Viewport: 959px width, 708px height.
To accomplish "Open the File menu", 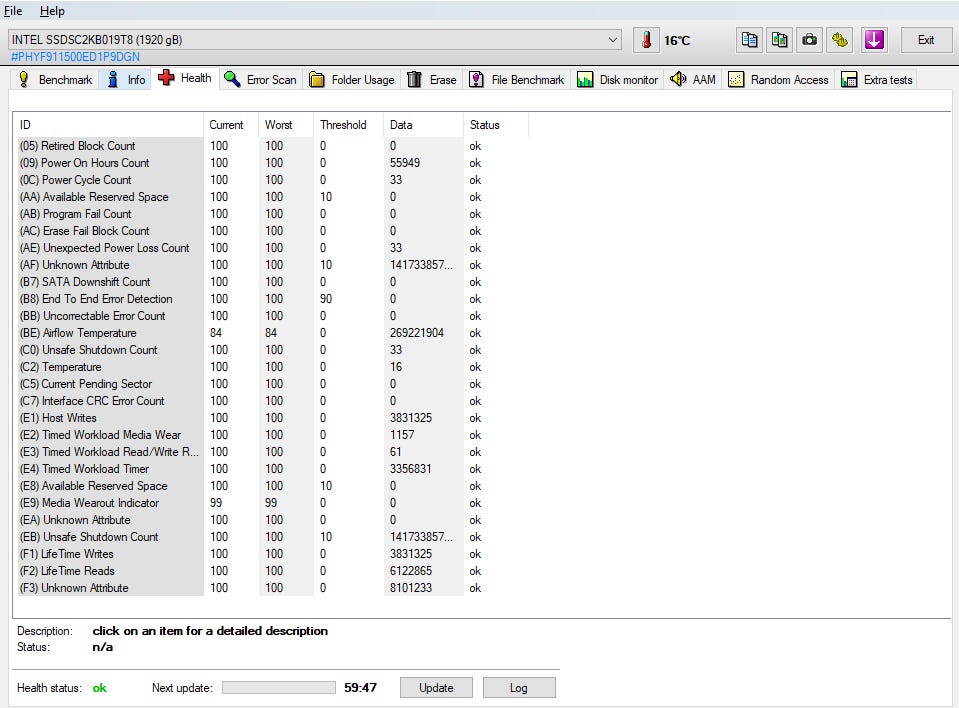I will pos(13,11).
